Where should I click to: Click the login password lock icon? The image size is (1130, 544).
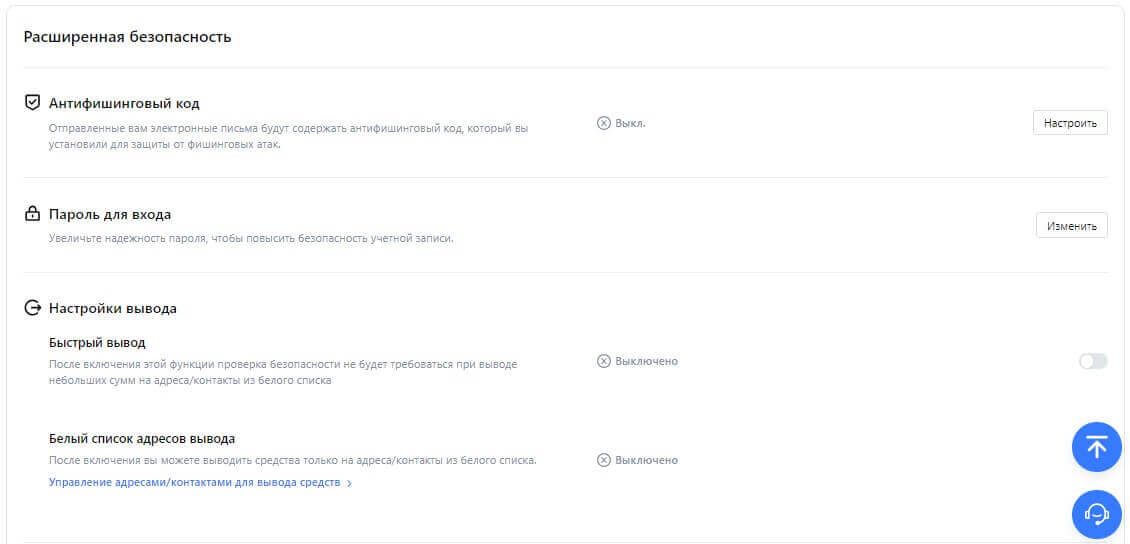[32, 214]
